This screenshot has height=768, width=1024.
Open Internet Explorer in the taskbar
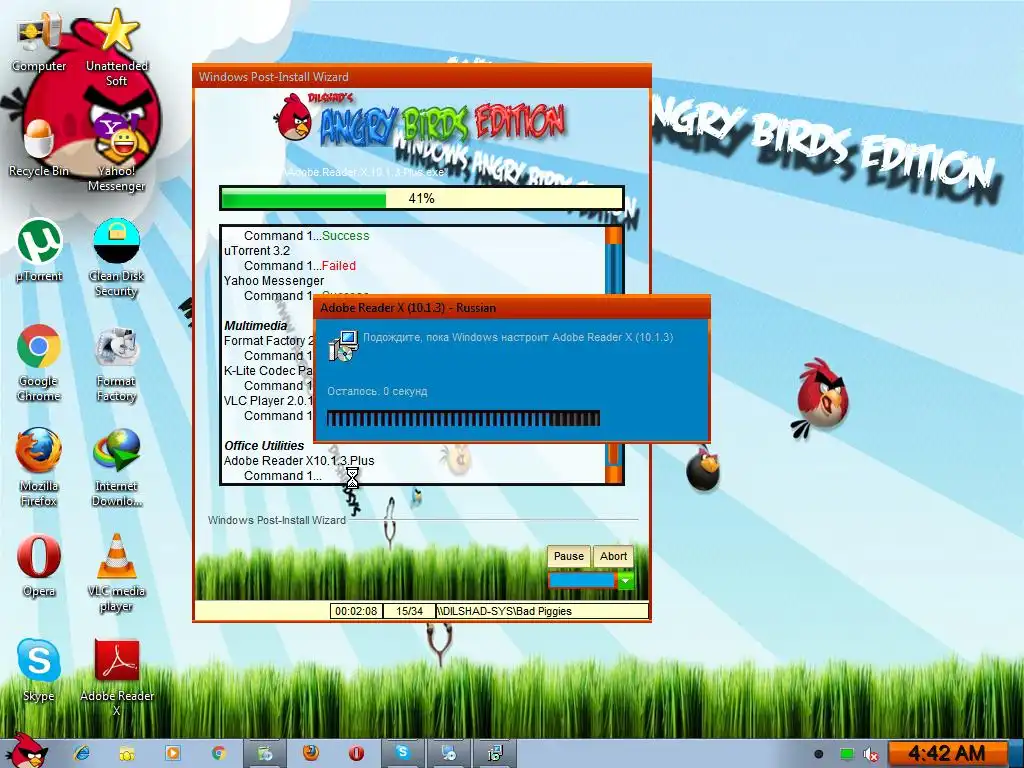click(x=82, y=753)
